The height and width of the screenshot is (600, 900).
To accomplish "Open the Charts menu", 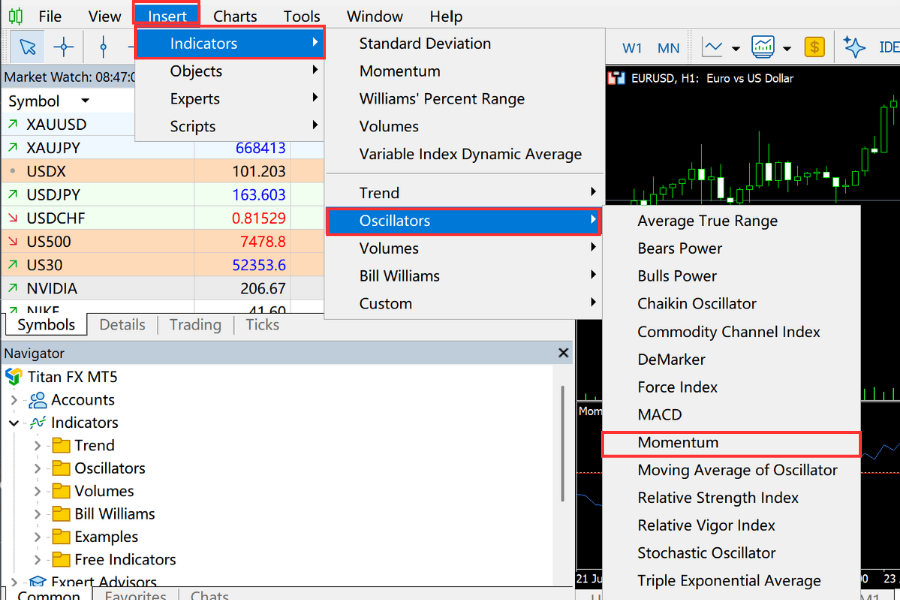I will click(235, 16).
